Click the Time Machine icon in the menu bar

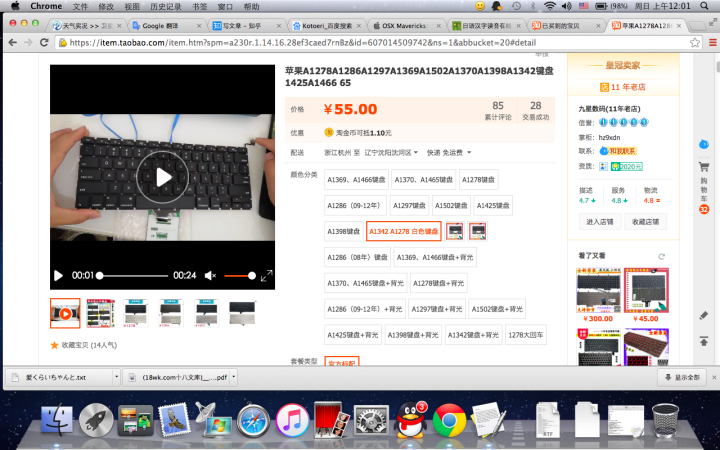click(516, 6)
